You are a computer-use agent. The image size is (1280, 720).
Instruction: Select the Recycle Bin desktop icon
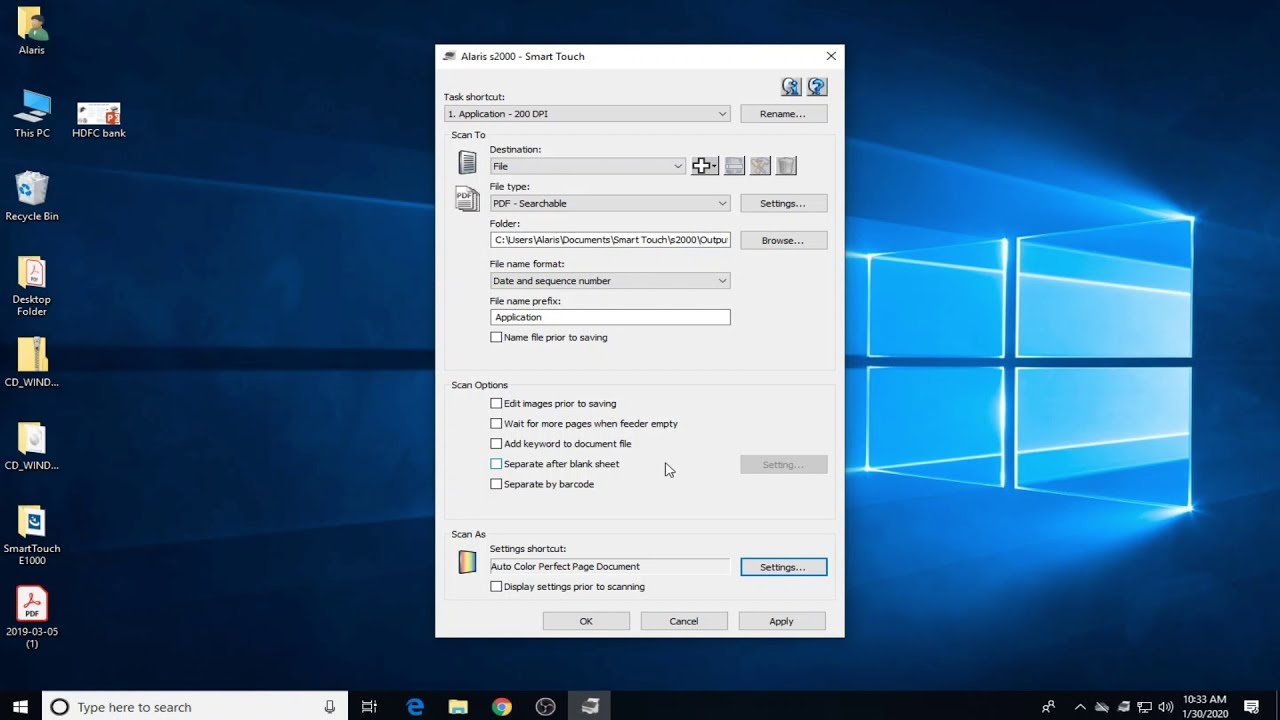click(32, 196)
